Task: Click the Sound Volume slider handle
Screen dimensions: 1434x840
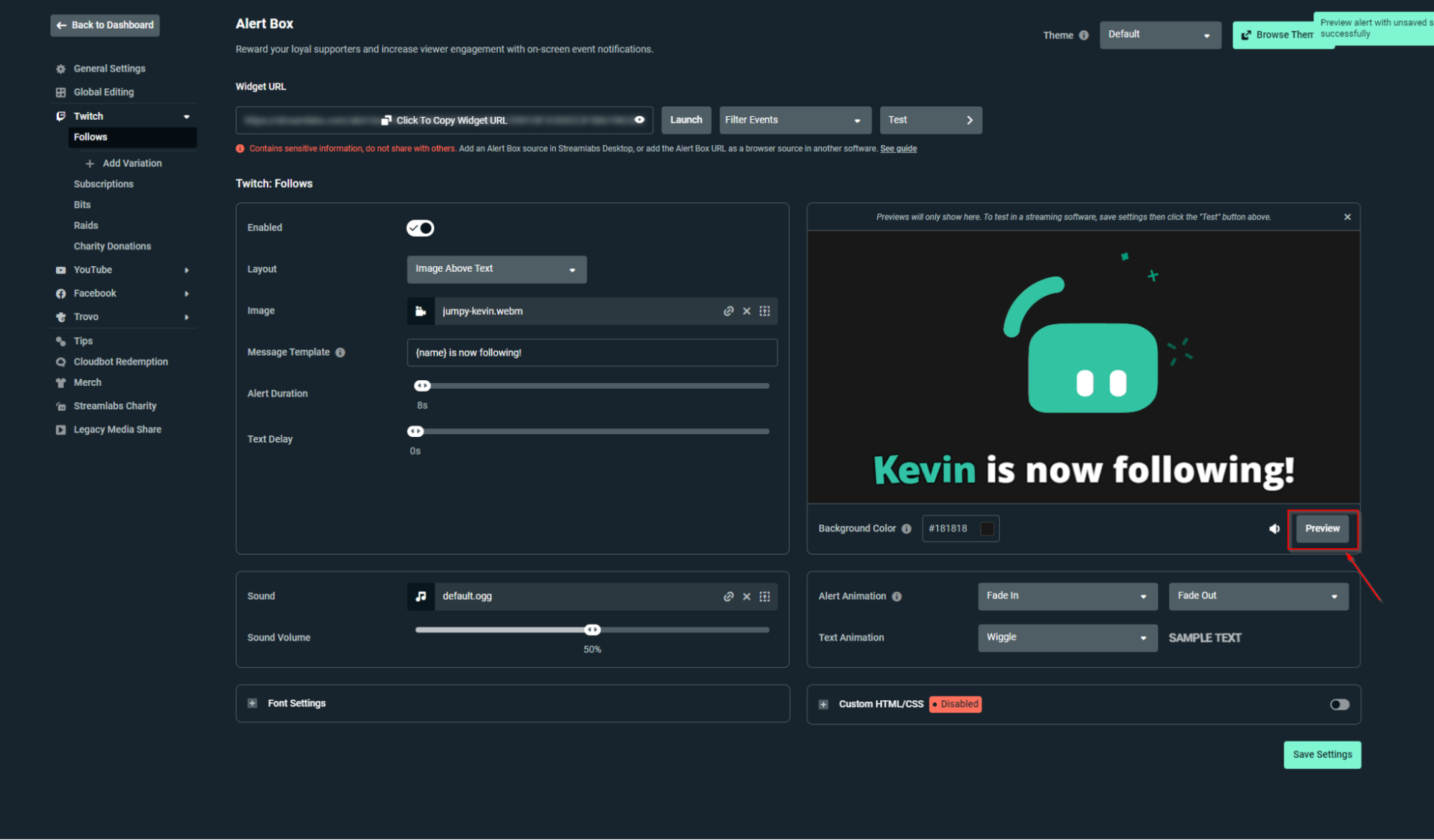Action: (x=592, y=631)
